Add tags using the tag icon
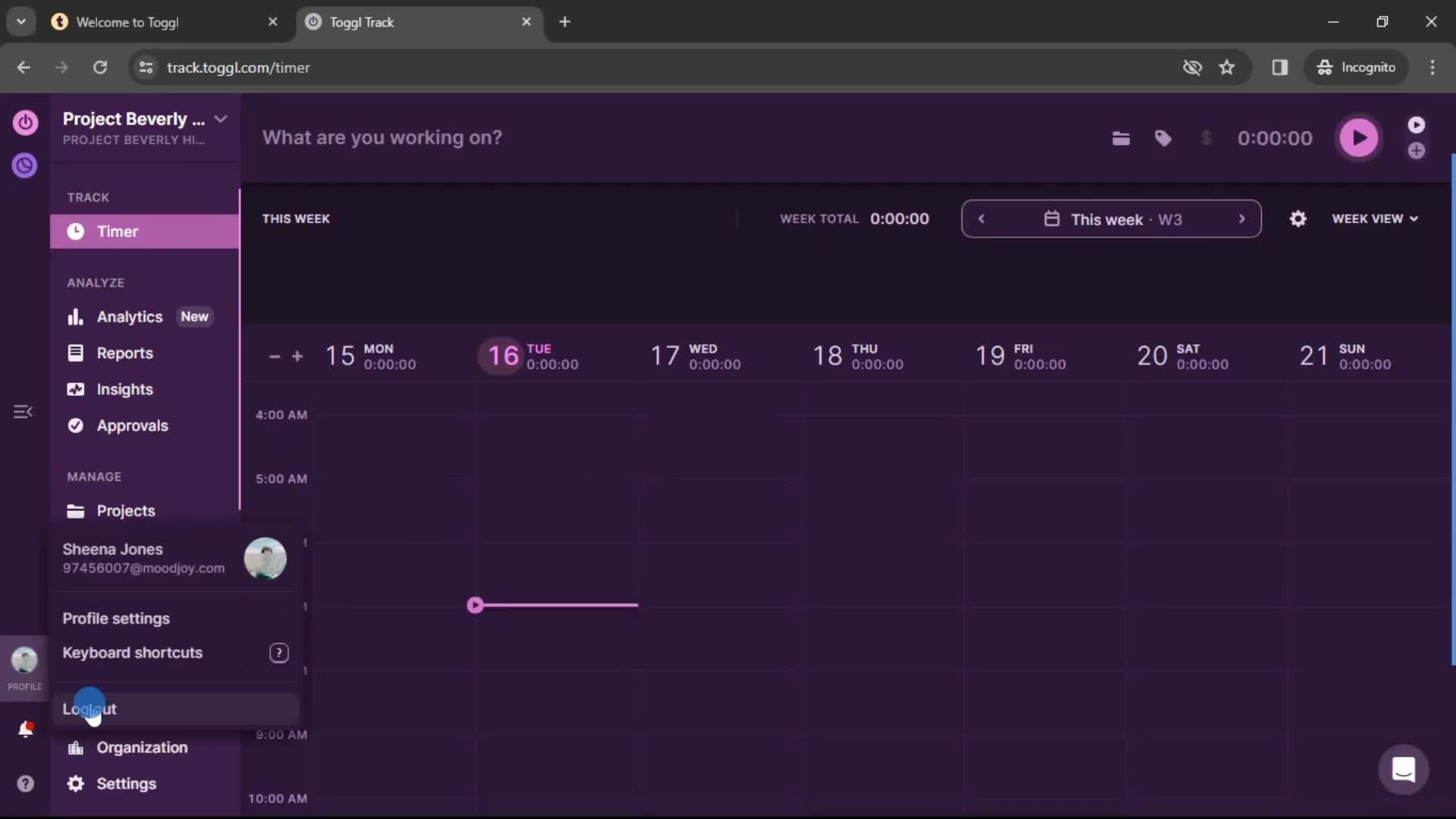The width and height of the screenshot is (1456, 819). [x=1163, y=138]
